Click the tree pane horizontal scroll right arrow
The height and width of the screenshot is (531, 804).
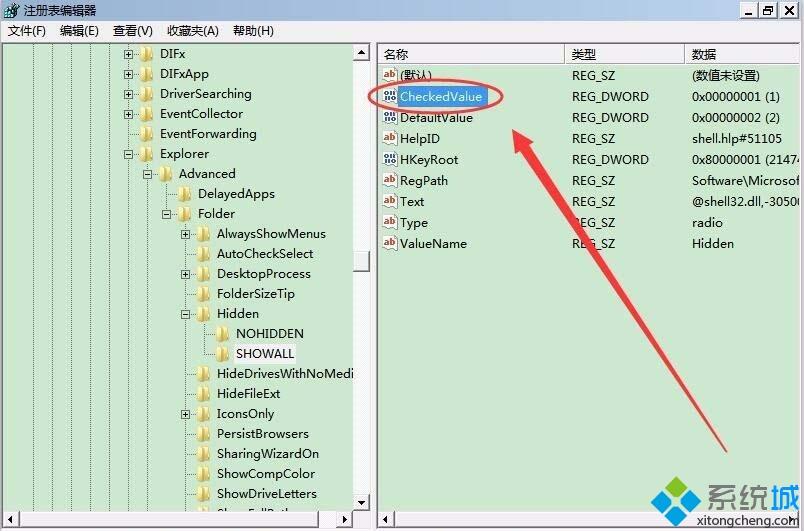click(x=345, y=519)
